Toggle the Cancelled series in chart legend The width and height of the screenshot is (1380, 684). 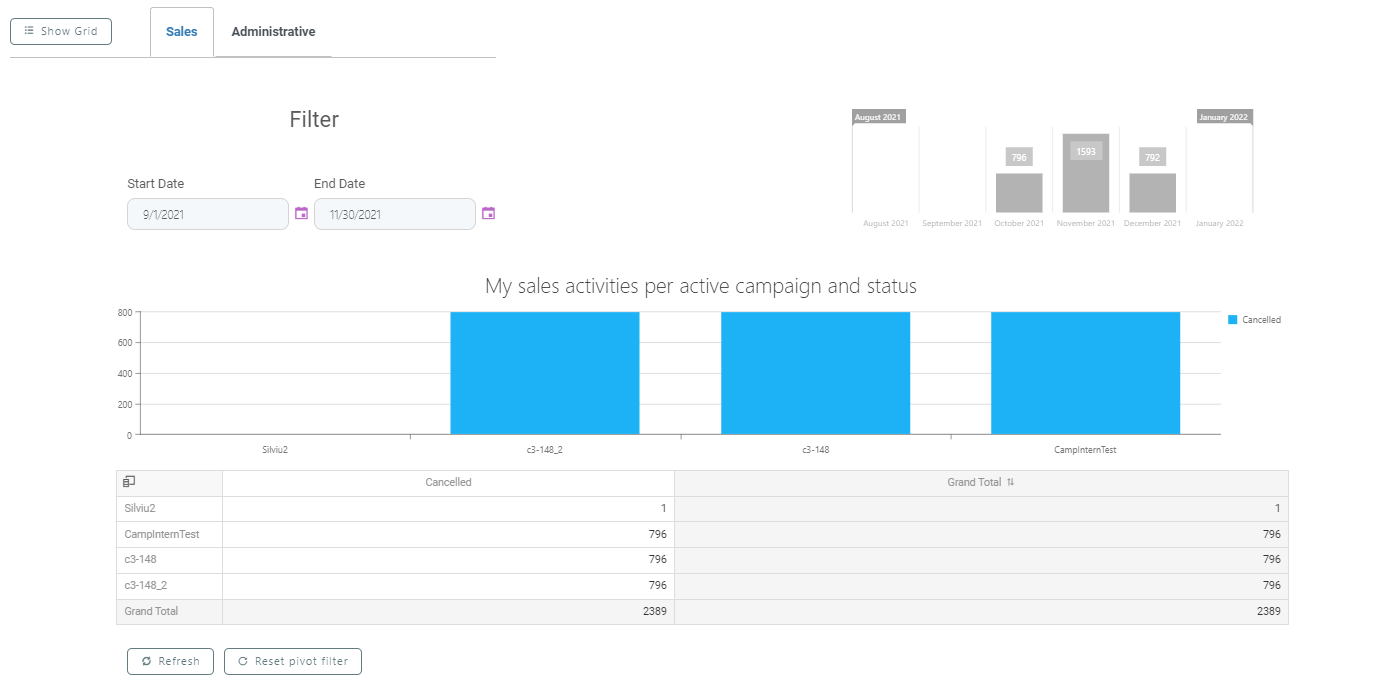click(x=1254, y=320)
